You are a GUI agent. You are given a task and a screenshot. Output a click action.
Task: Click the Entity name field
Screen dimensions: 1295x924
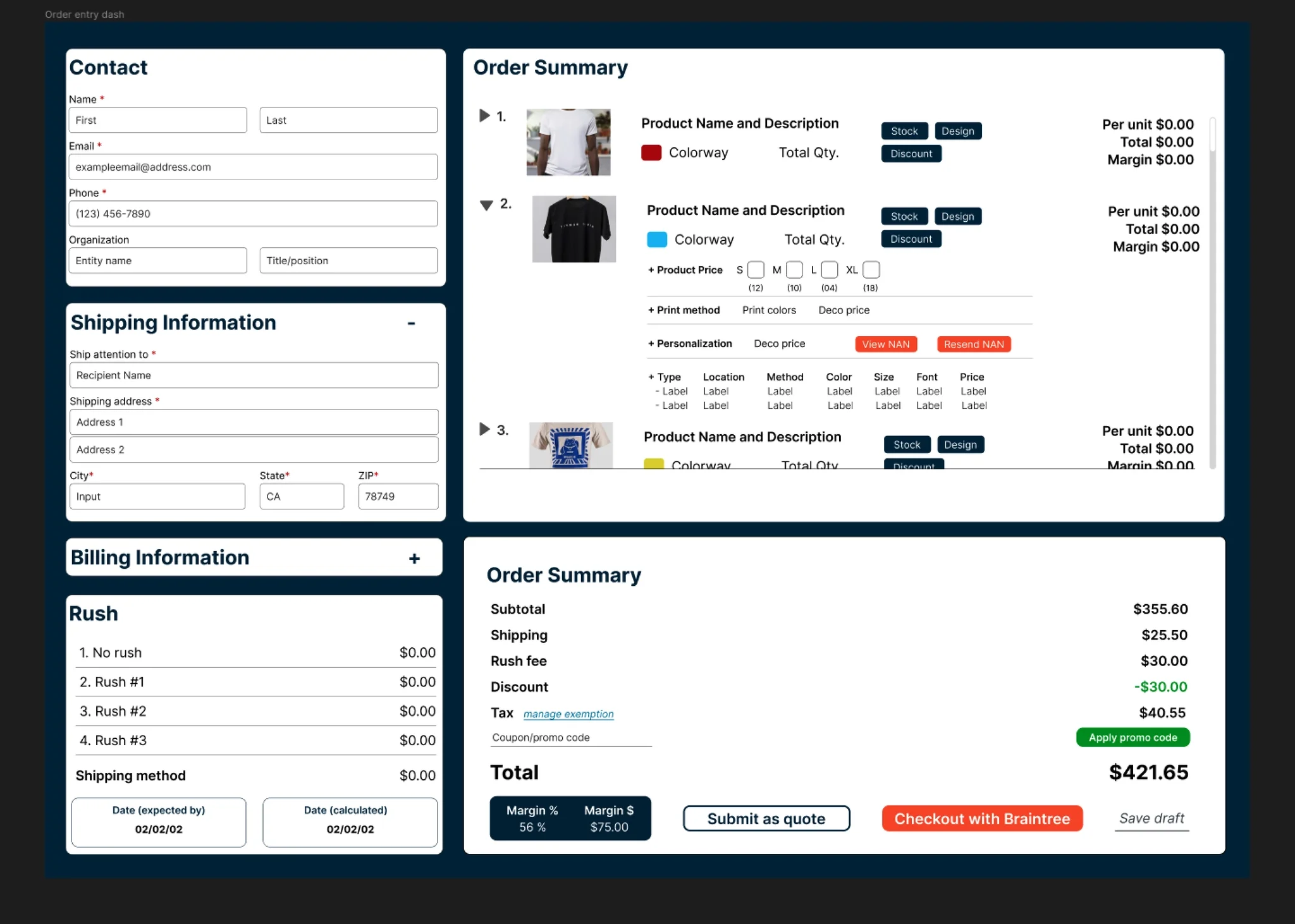[x=158, y=260]
